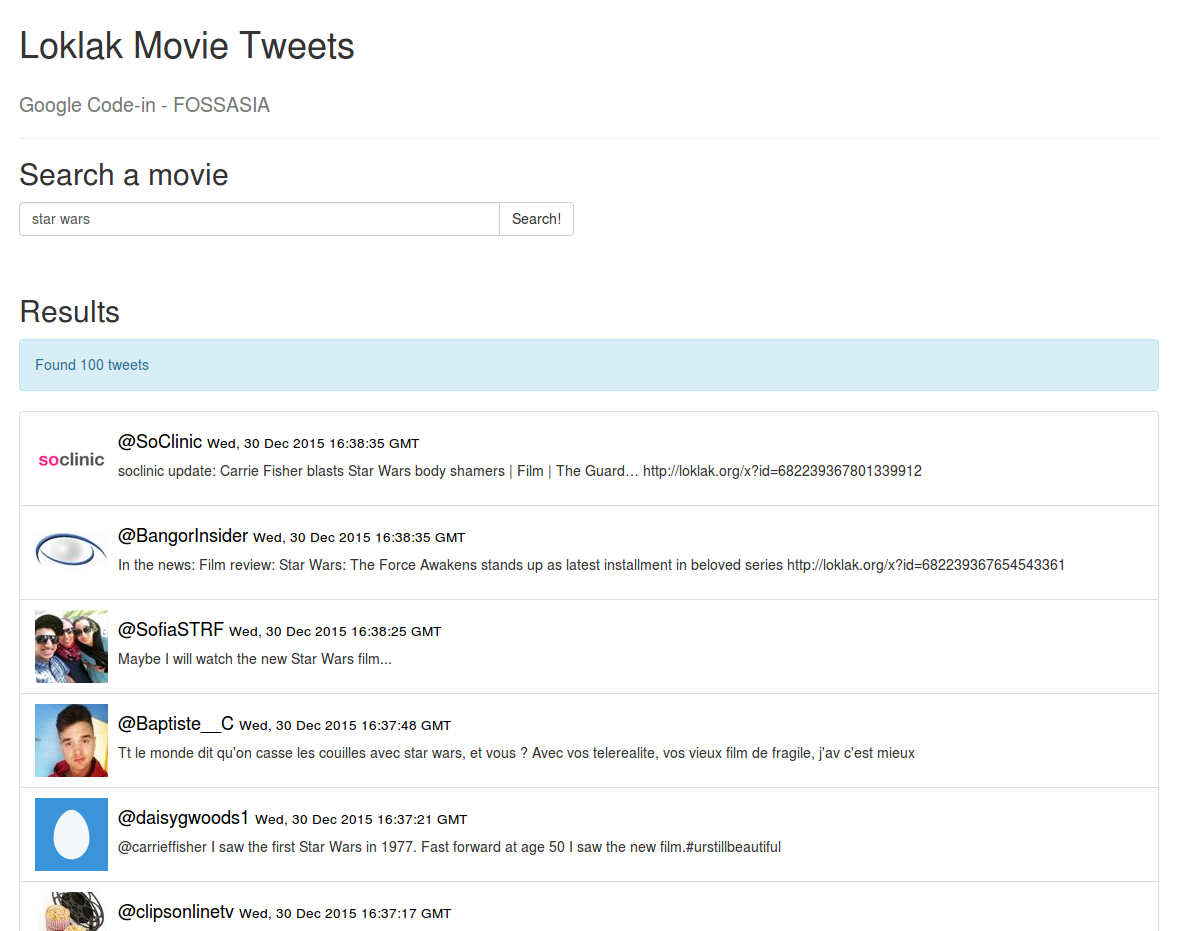Click the Search a movie heading
This screenshot has width=1194, height=931.
click(x=123, y=175)
